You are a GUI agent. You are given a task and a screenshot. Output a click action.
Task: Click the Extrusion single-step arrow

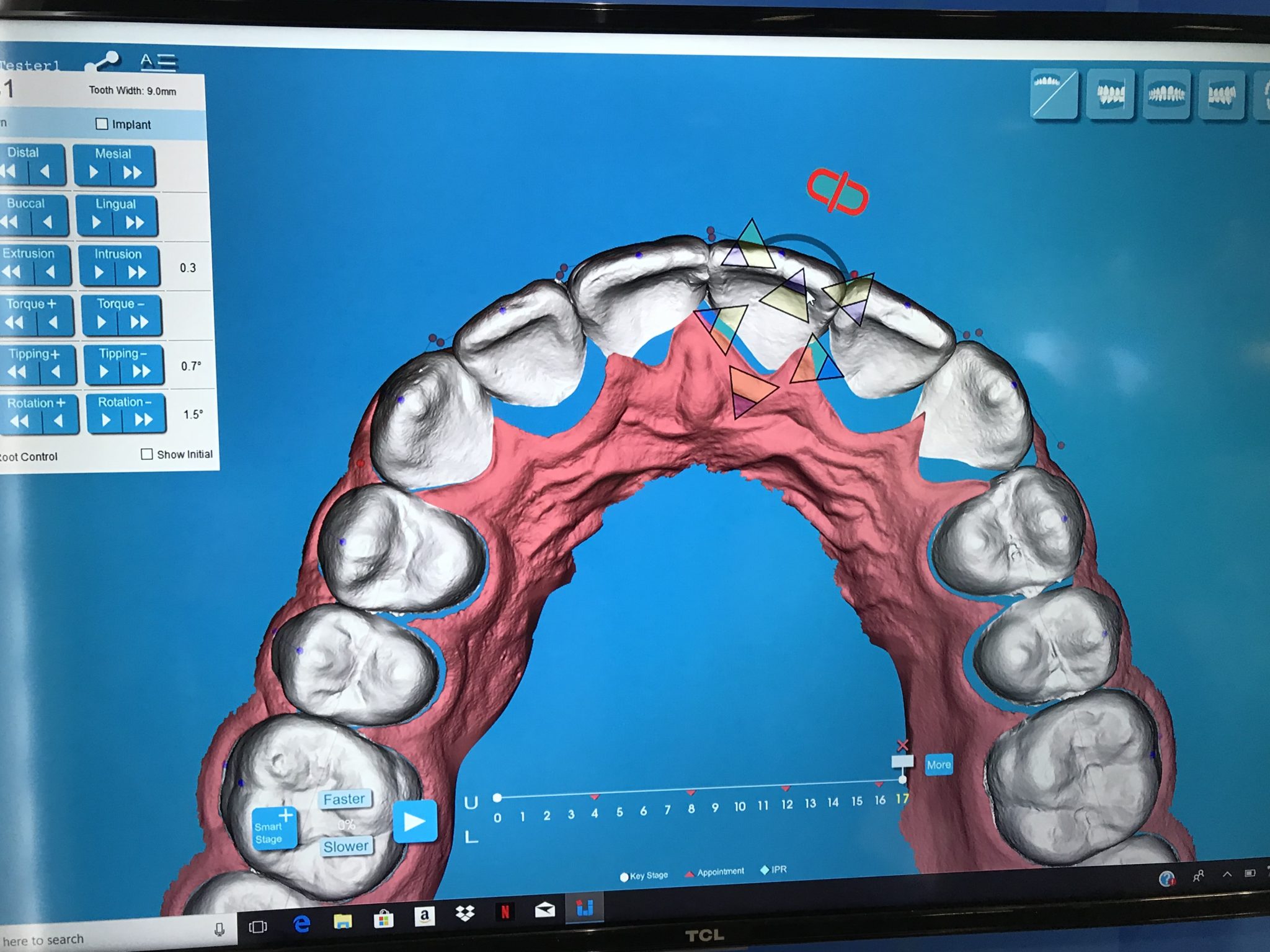pyautogui.click(x=50, y=271)
